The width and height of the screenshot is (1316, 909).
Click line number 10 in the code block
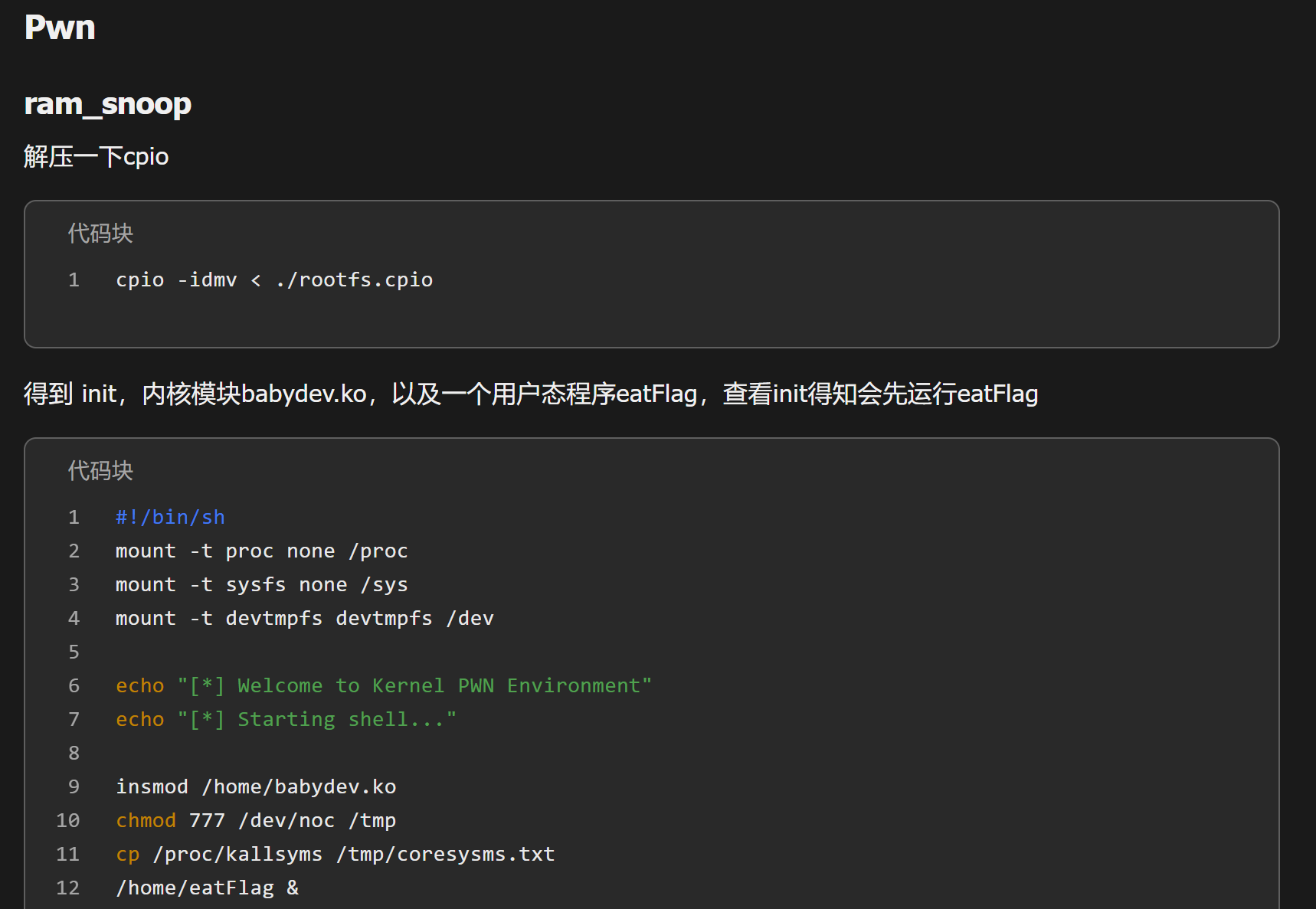pyautogui.click(x=68, y=820)
